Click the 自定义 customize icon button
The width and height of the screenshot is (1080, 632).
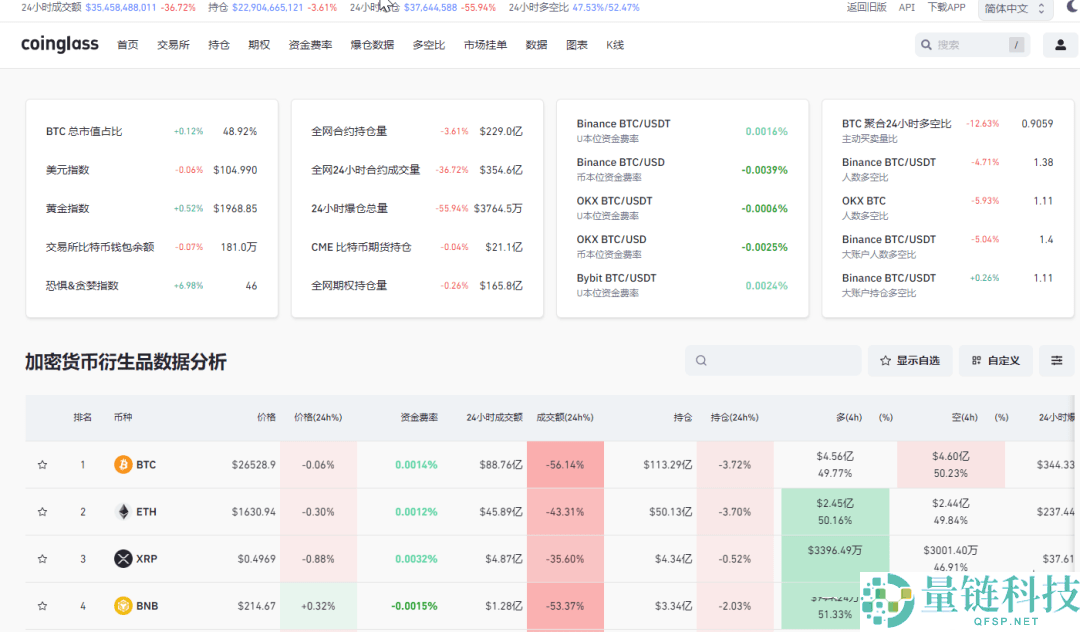[995, 360]
